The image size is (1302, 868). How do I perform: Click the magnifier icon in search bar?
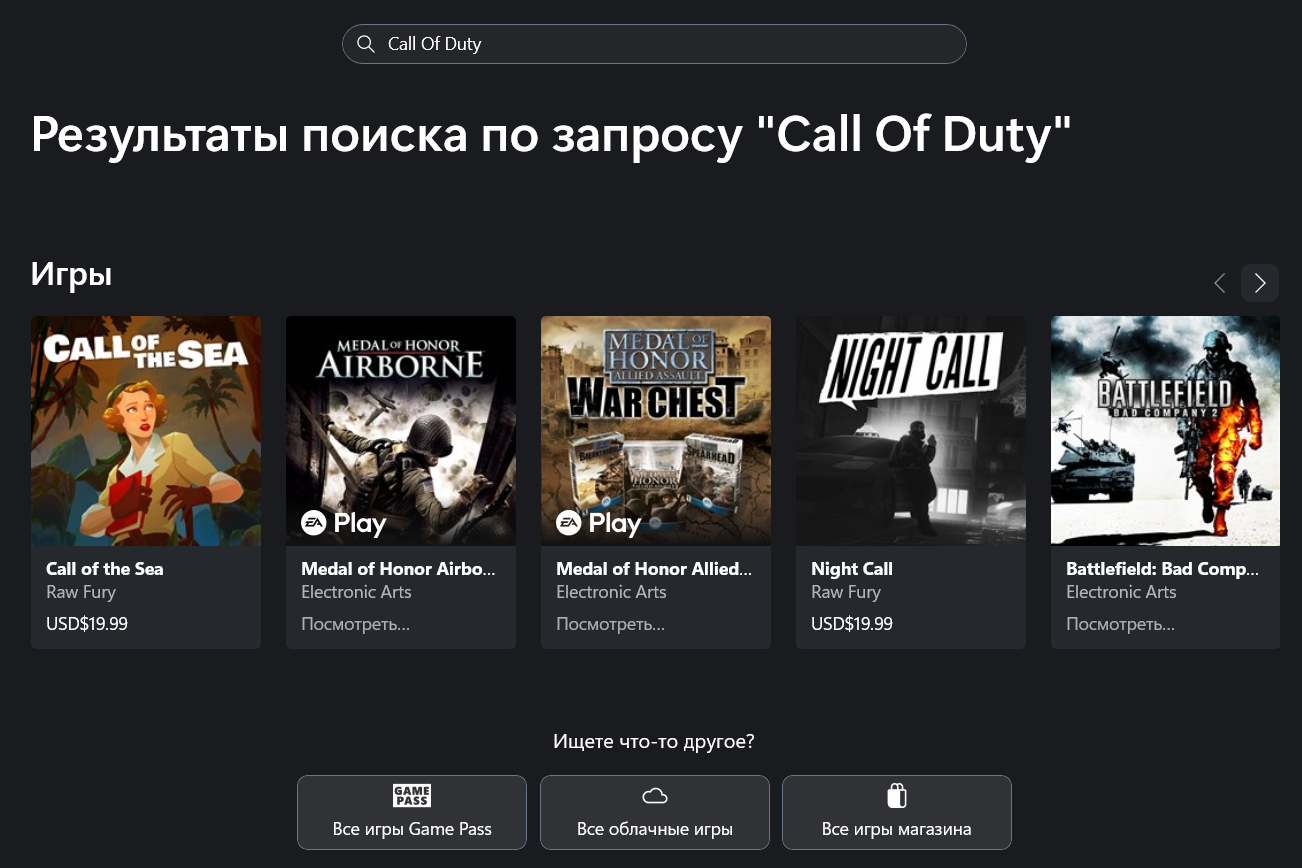tap(366, 44)
